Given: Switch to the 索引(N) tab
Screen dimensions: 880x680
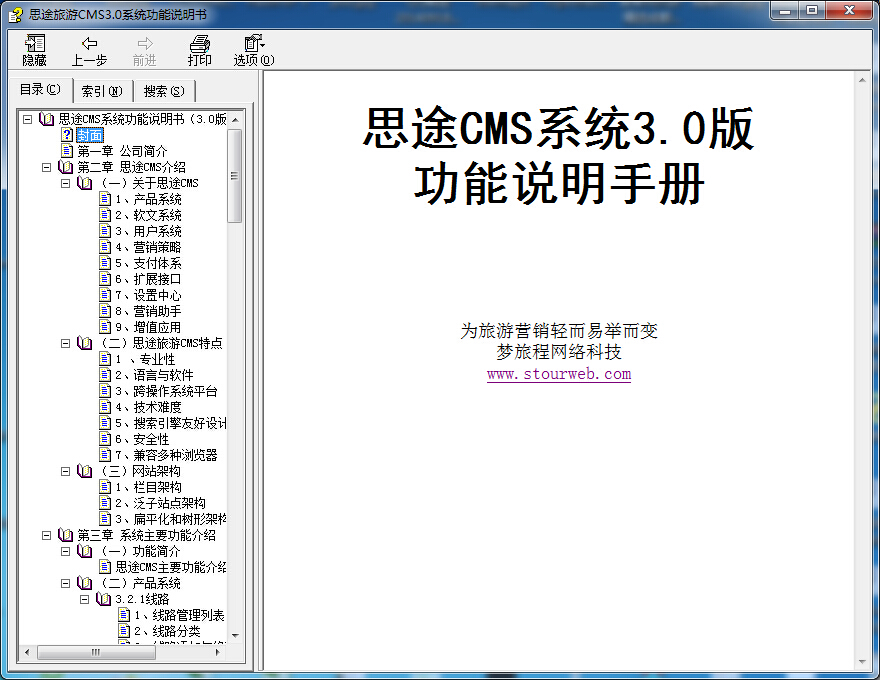Looking at the screenshot, I should [x=102, y=90].
